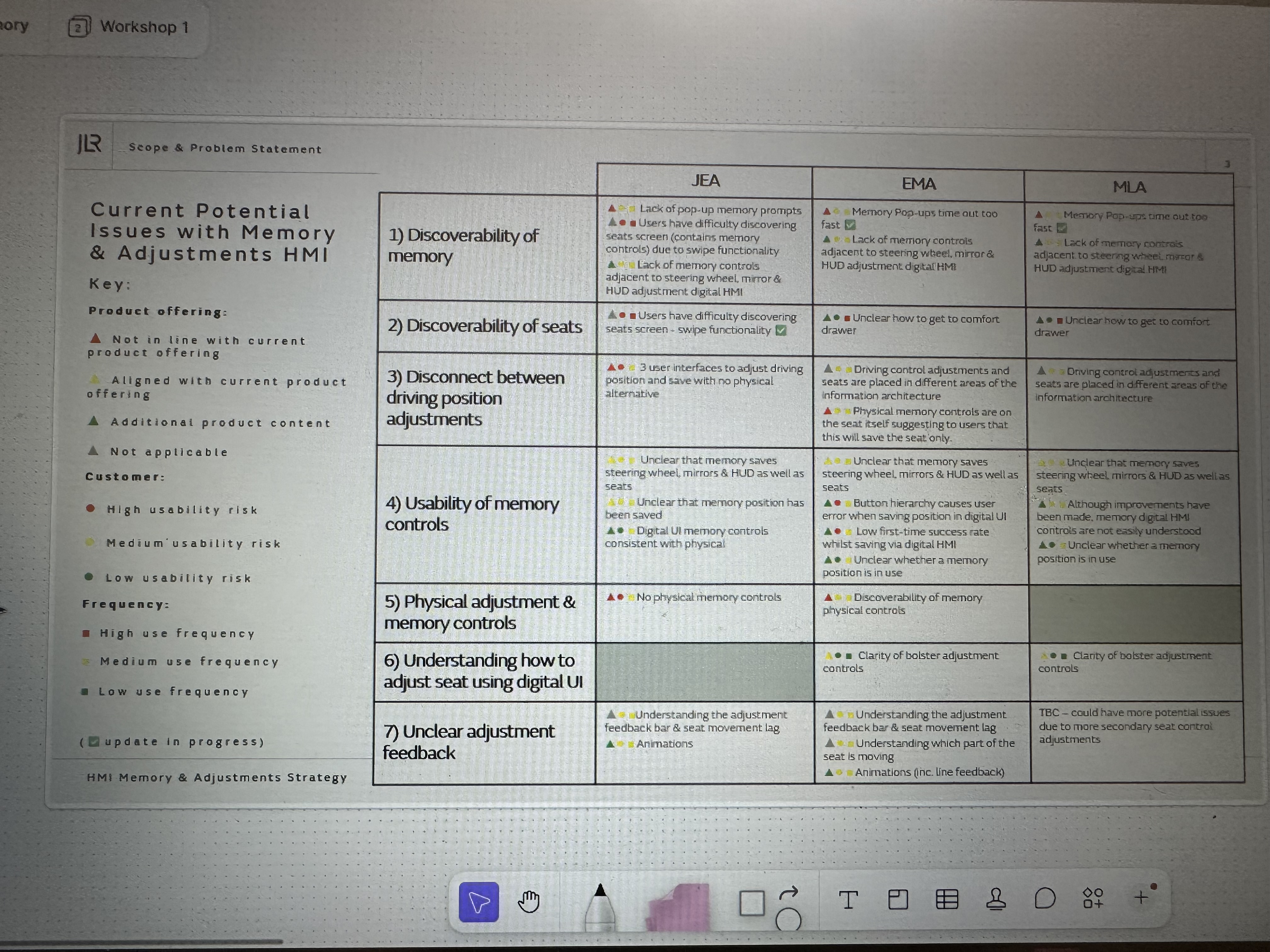Choose the pink sticky note tool

tap(679, 907)
